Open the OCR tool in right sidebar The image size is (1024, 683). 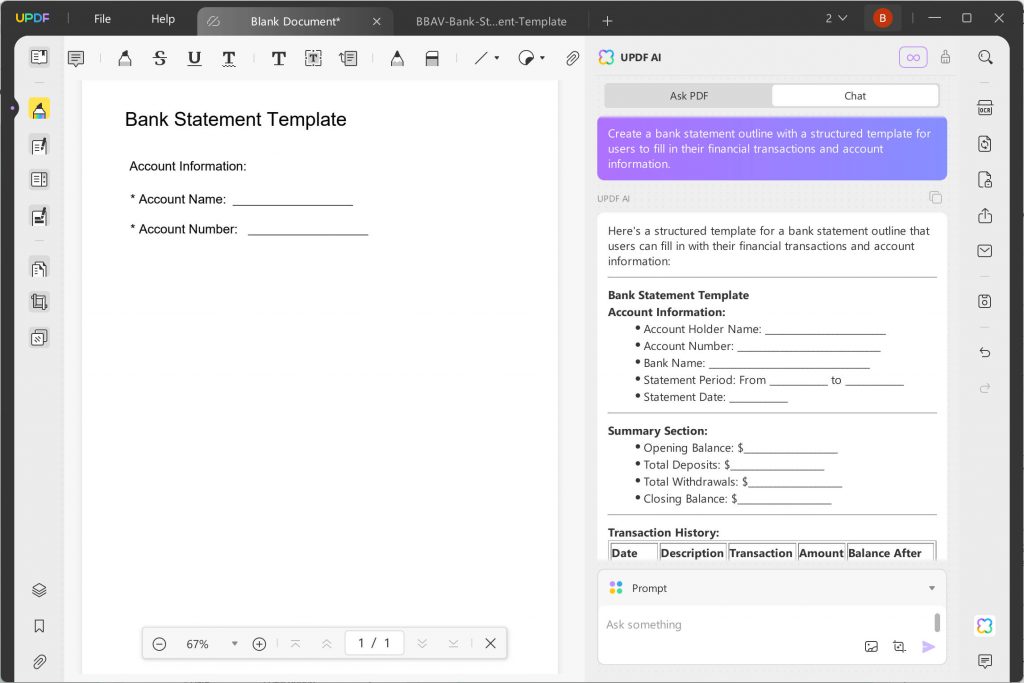[985, 107]
